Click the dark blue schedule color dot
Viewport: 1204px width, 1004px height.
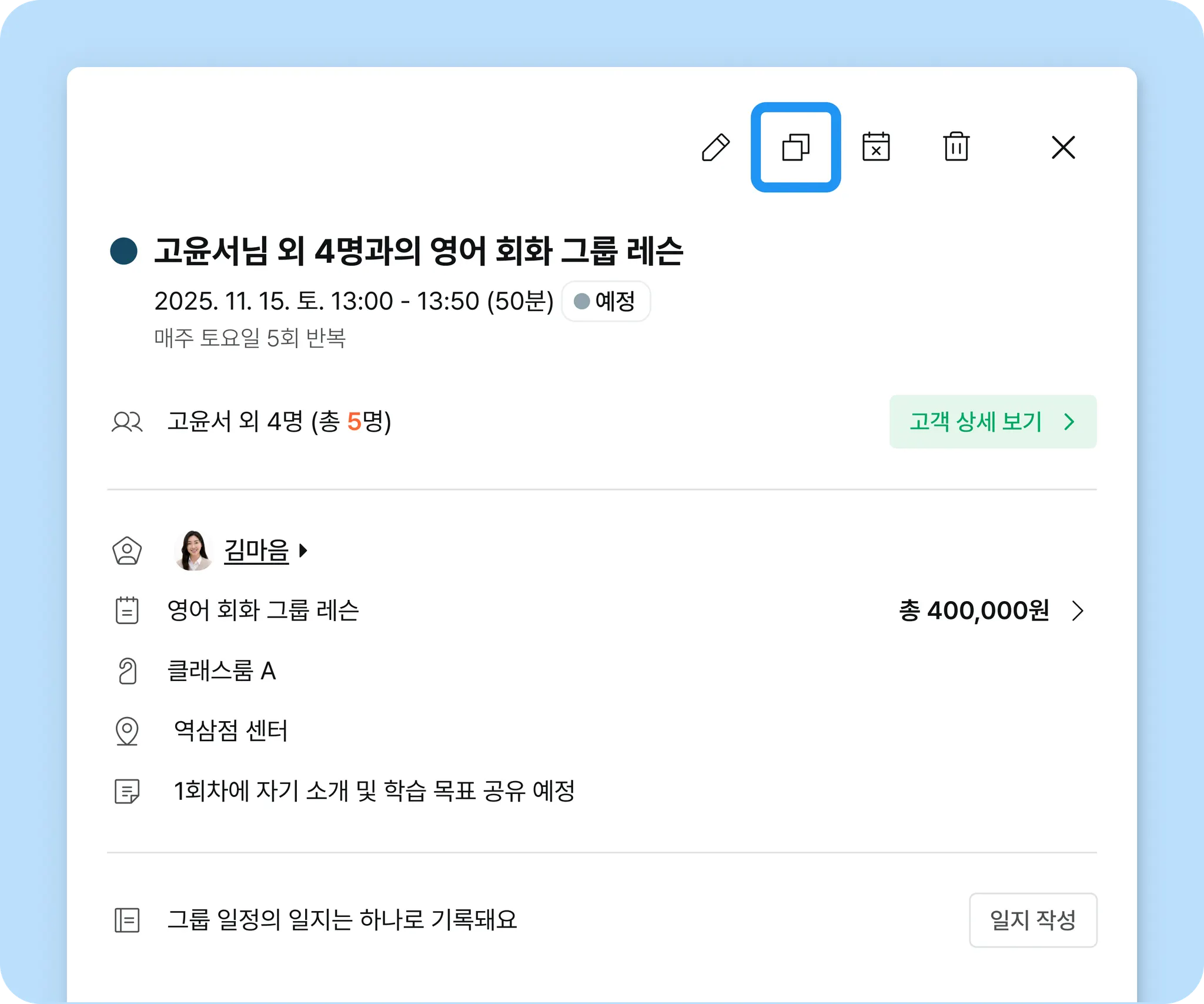click(124, 251)
